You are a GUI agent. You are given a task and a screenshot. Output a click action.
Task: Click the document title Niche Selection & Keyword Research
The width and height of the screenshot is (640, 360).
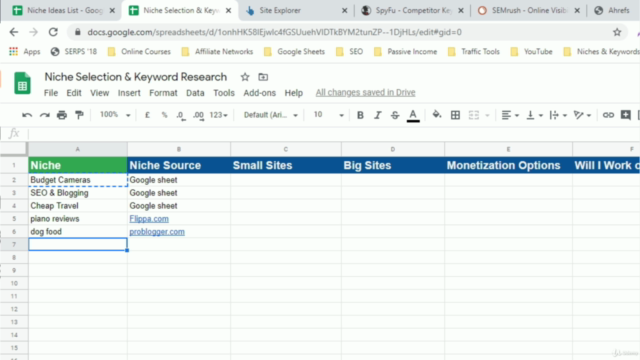click(x=136, y=77)
